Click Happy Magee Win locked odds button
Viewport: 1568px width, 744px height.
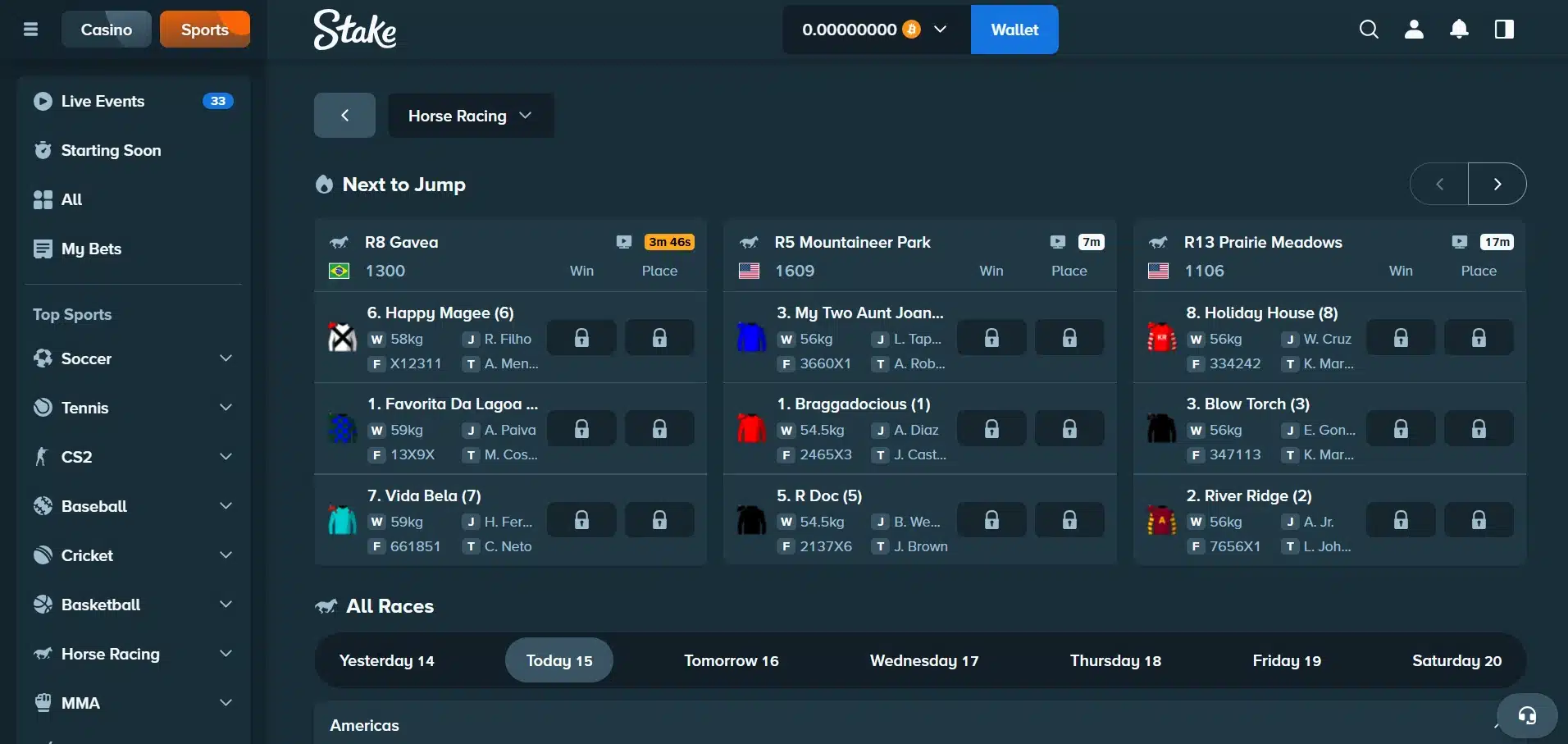click(x=581, y=337)
